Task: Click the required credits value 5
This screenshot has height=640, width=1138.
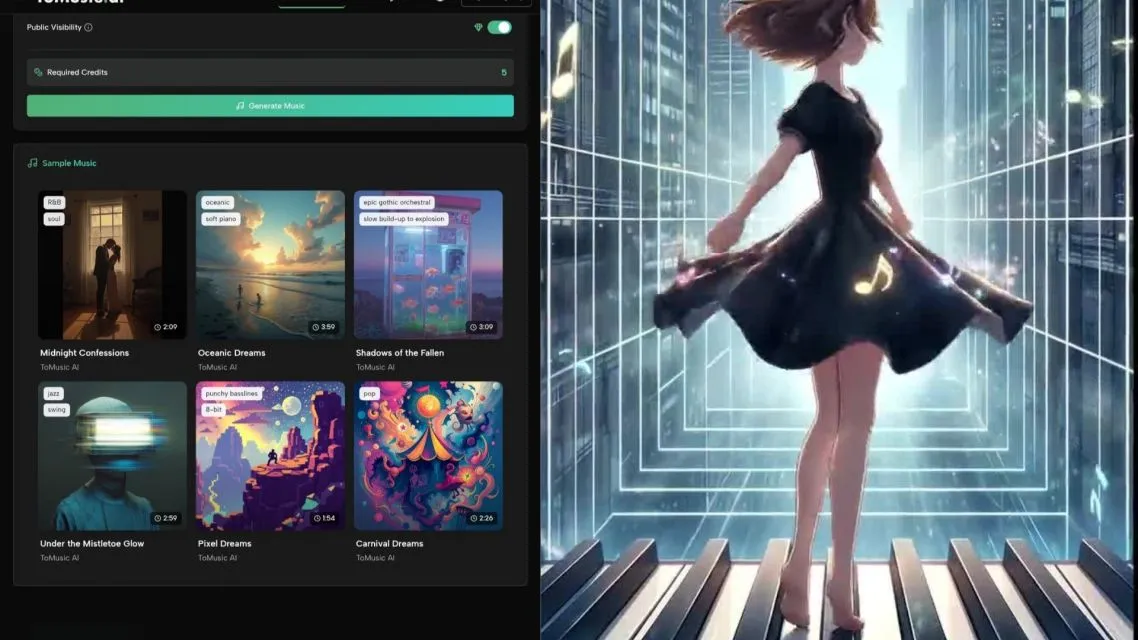Action: 504,73
